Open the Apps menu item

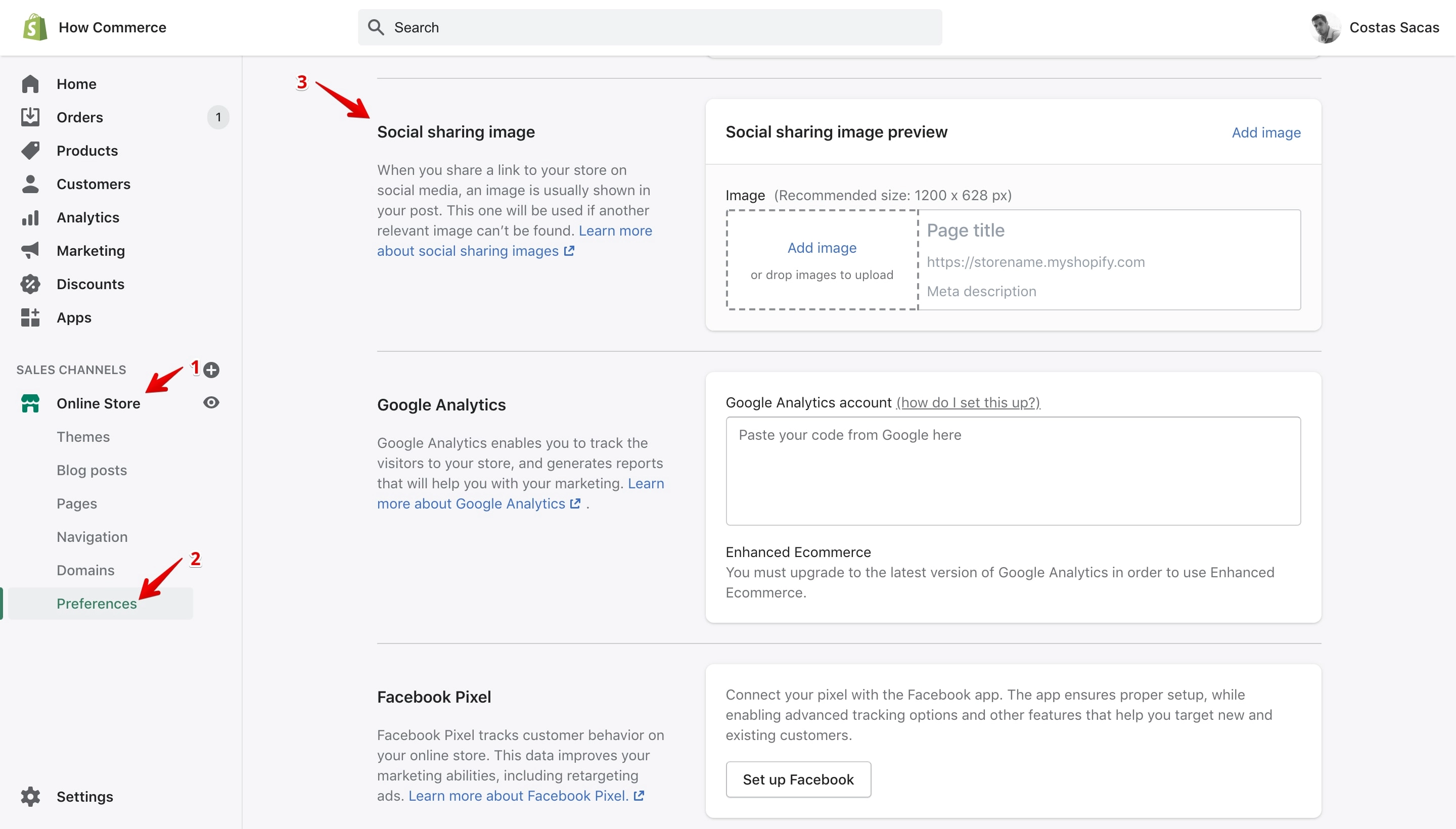(74, 318)
